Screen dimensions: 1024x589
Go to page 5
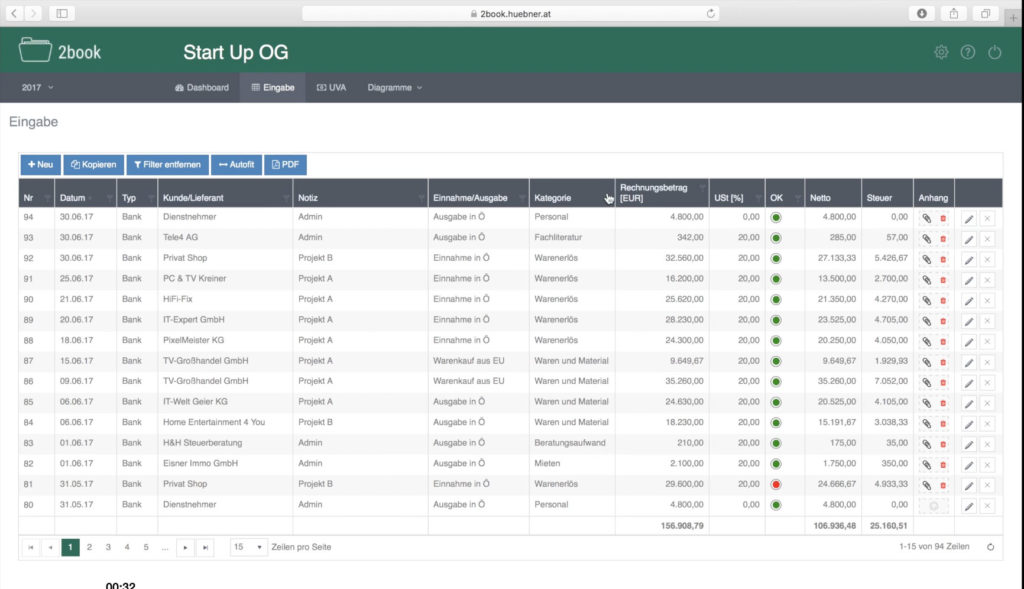[146, 547]
